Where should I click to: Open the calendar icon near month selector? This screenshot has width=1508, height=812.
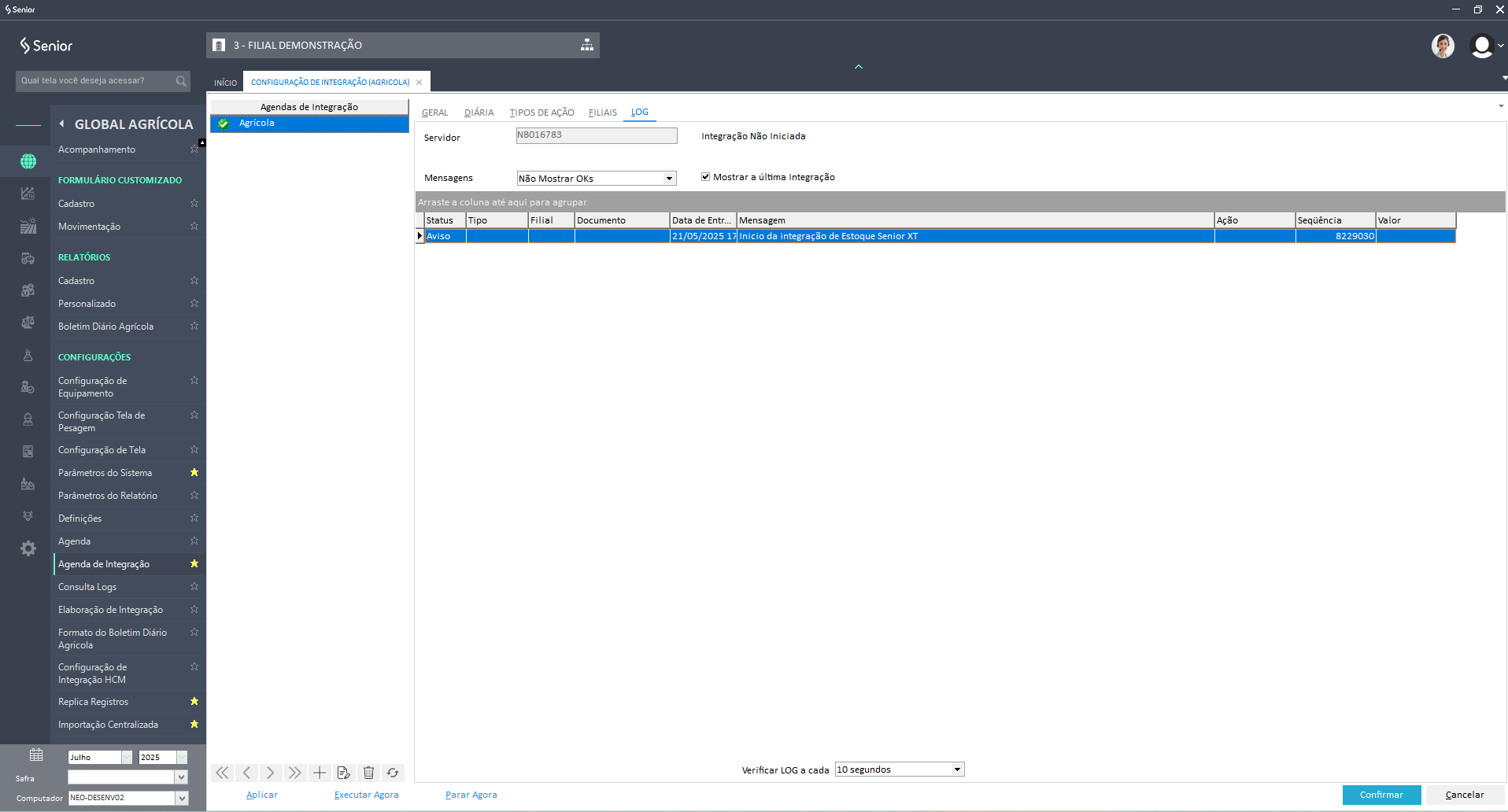tap(36, 755)
